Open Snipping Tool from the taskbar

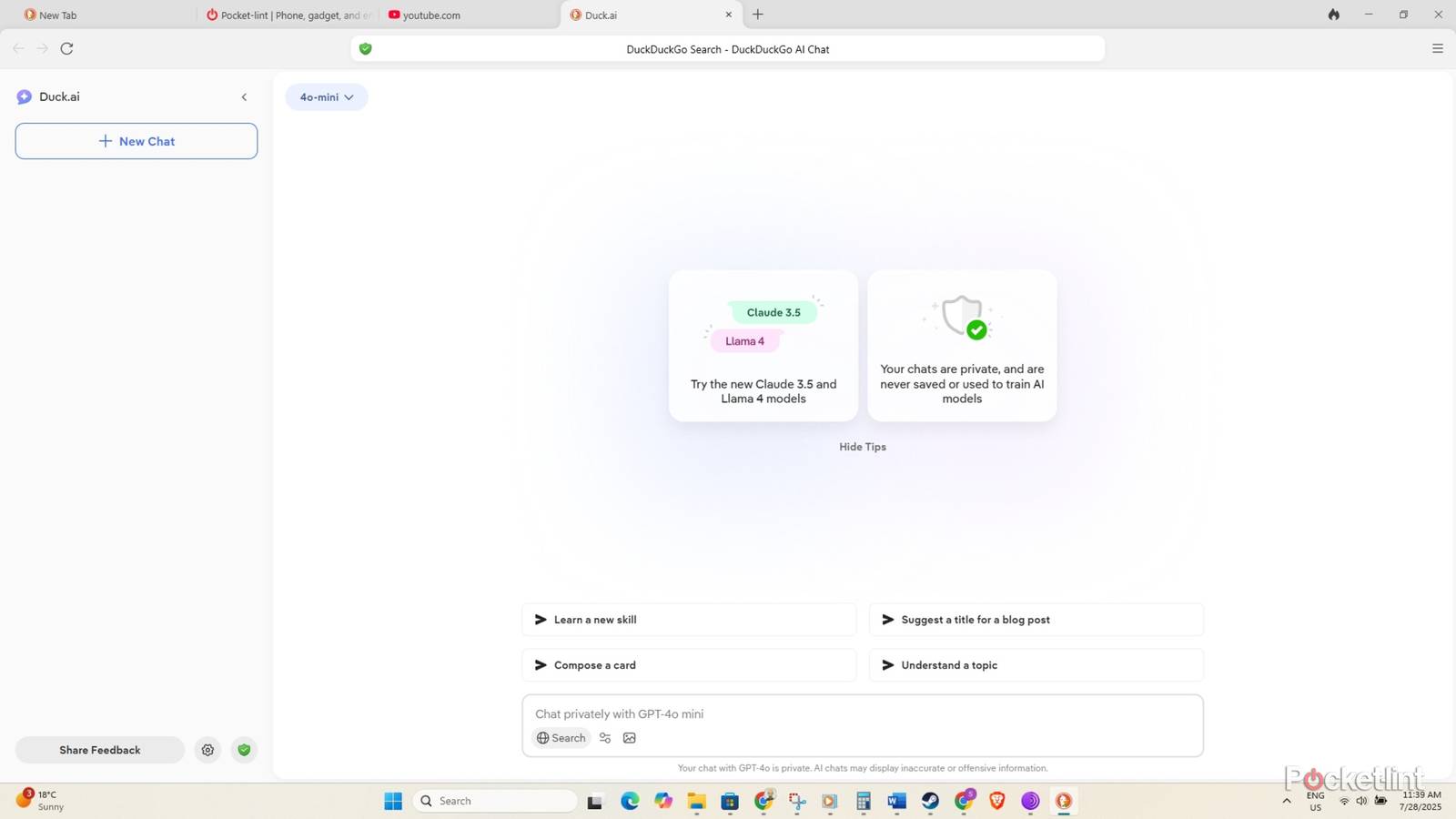(797, 801)
